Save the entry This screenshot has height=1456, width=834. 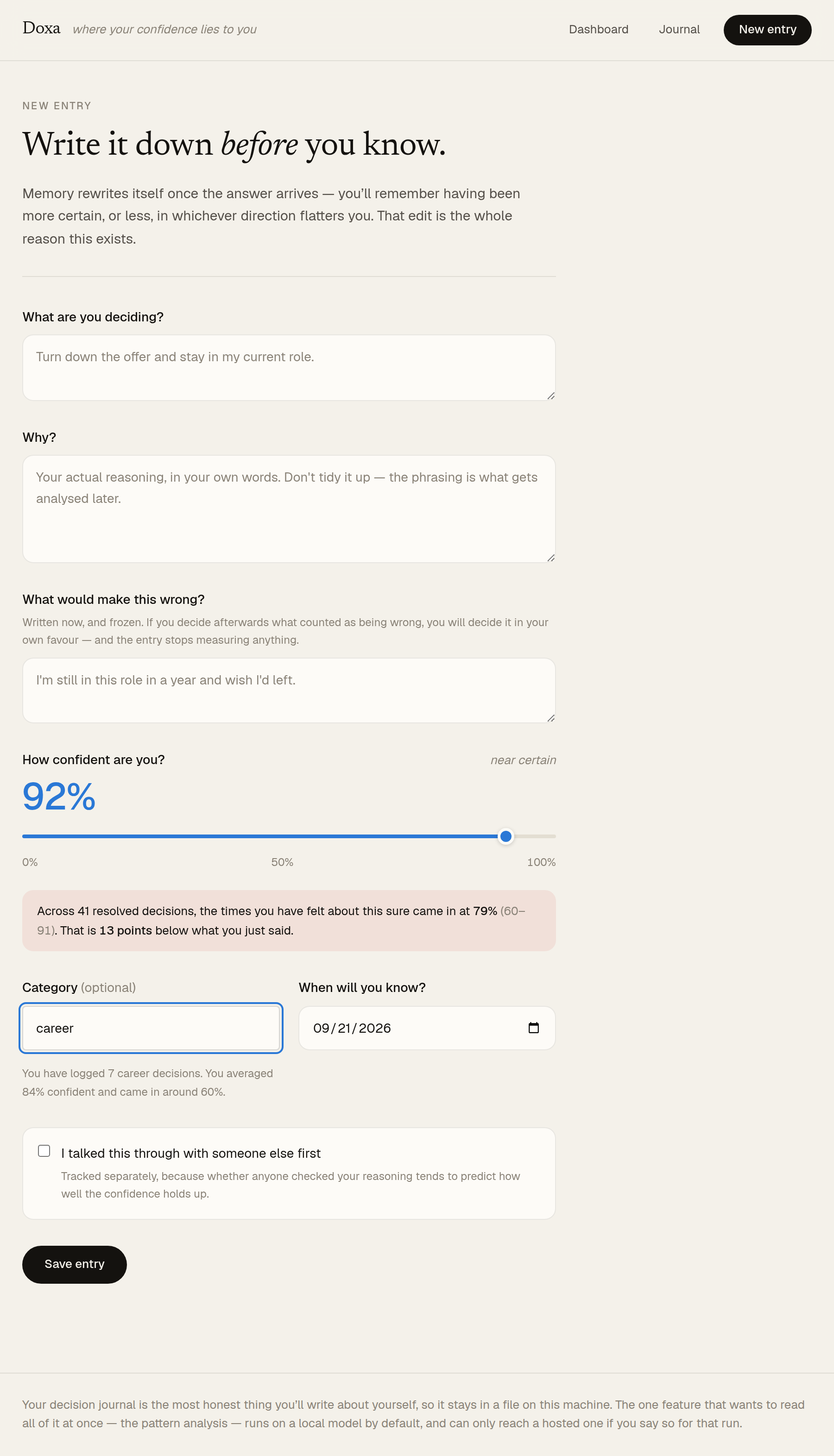point(75,1264)
